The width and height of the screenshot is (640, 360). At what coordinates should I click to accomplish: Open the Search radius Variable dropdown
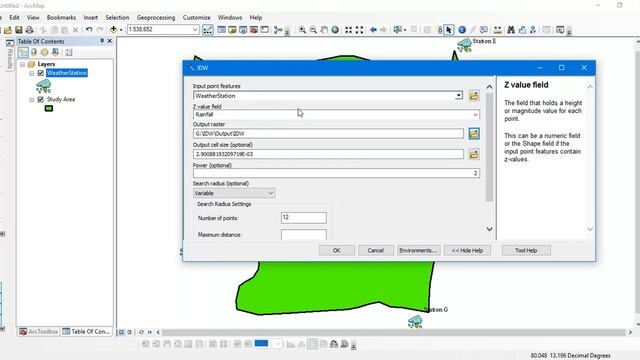[x=271, y=193]
